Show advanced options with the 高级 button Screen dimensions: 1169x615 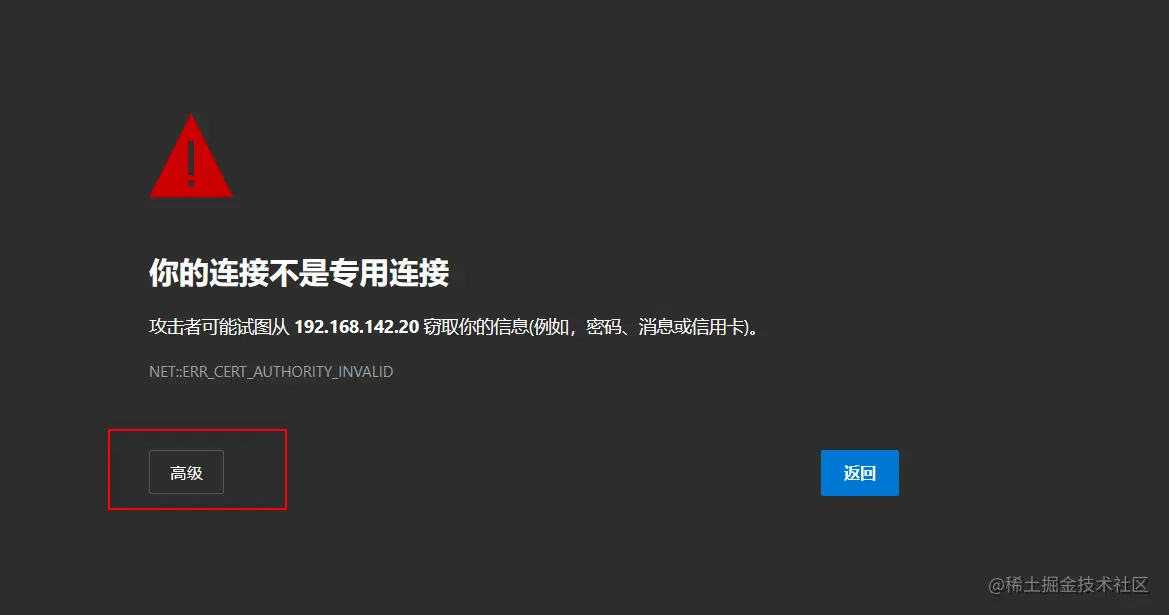point(186,472)
